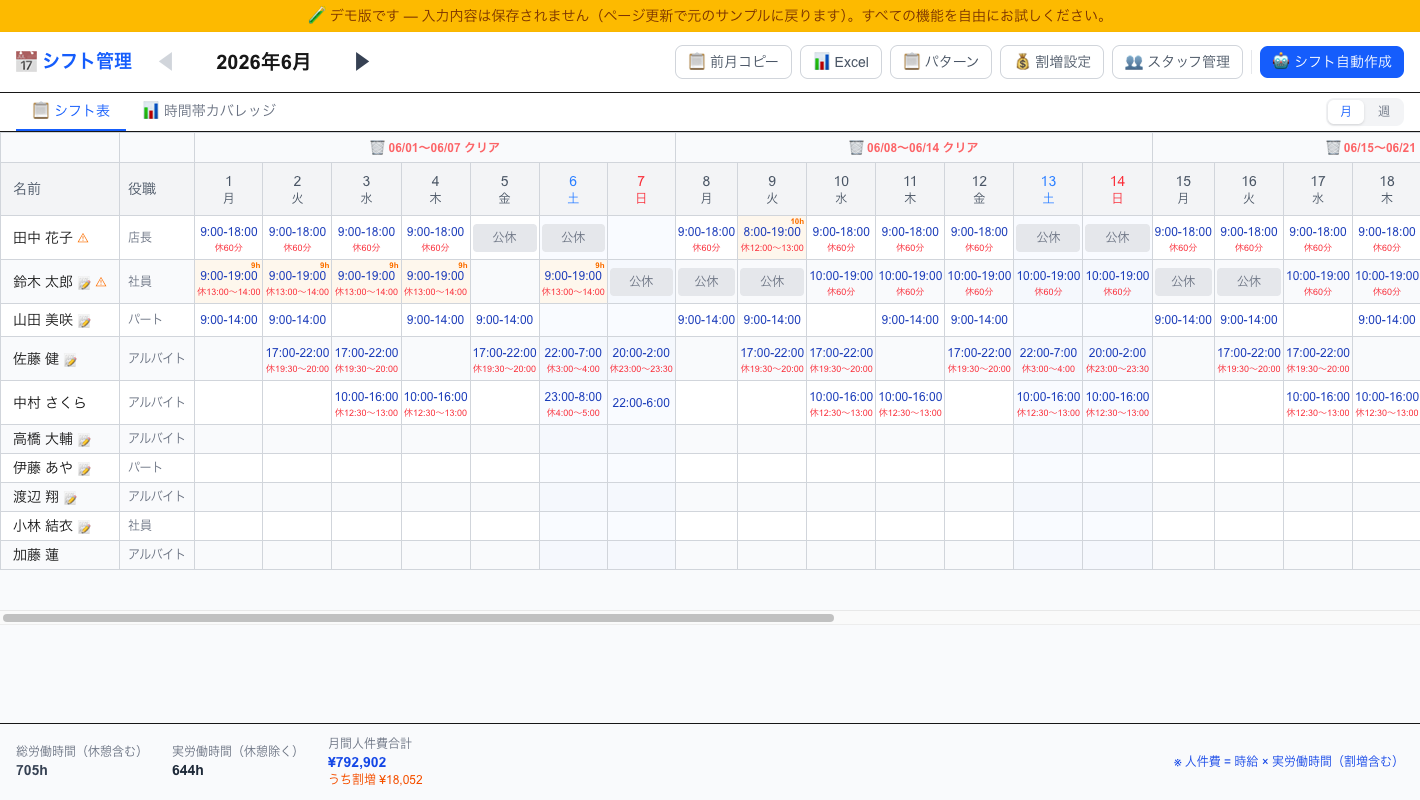Open memo icon beside 渡辺 翔

coord(70,498)
